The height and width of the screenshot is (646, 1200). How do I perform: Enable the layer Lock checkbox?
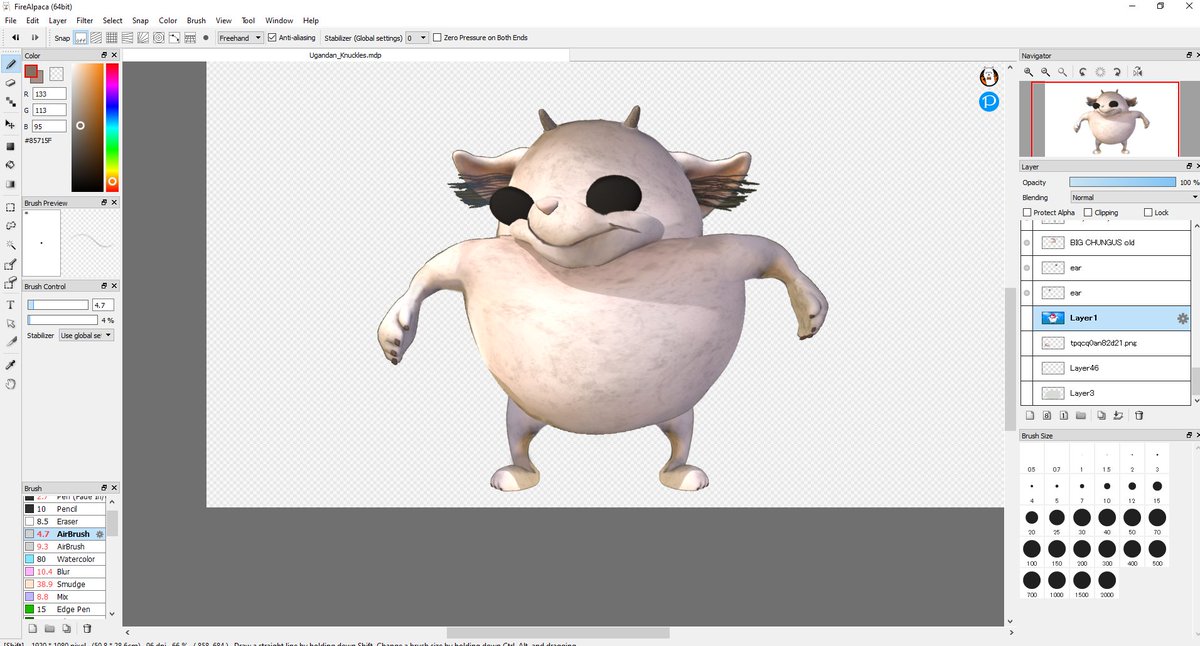pyautogui.click(x=1147, y=213)
